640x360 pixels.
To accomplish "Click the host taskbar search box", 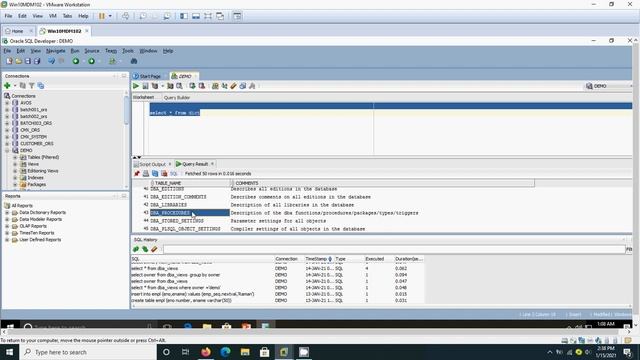I will [x=88, y=352].
